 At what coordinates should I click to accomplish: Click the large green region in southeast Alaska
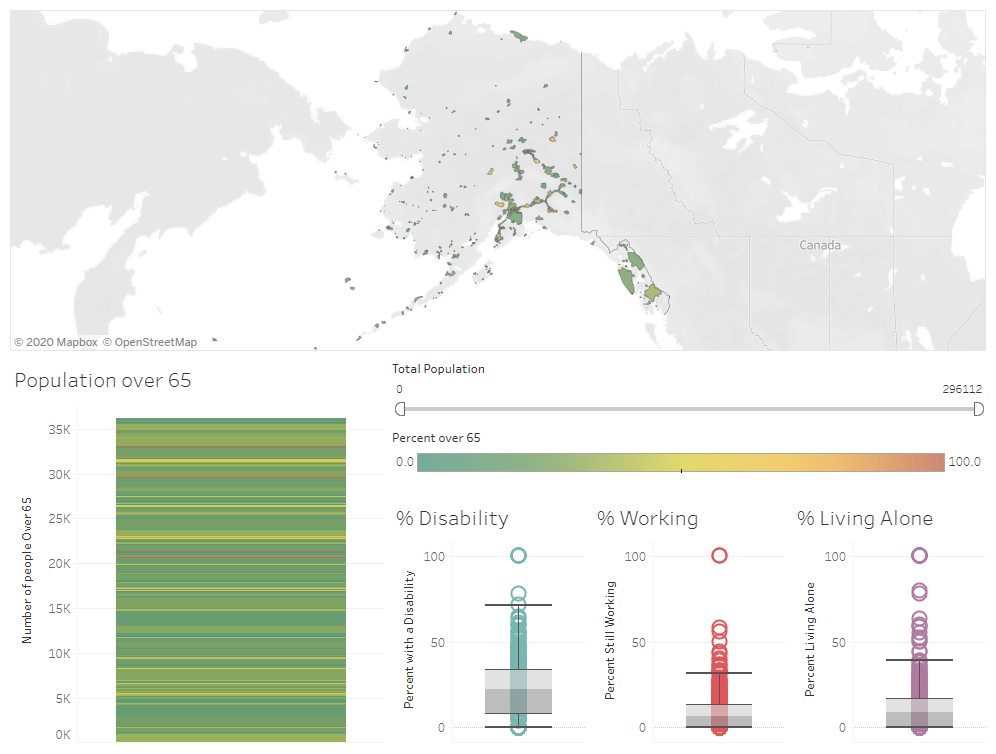(626, 280)
